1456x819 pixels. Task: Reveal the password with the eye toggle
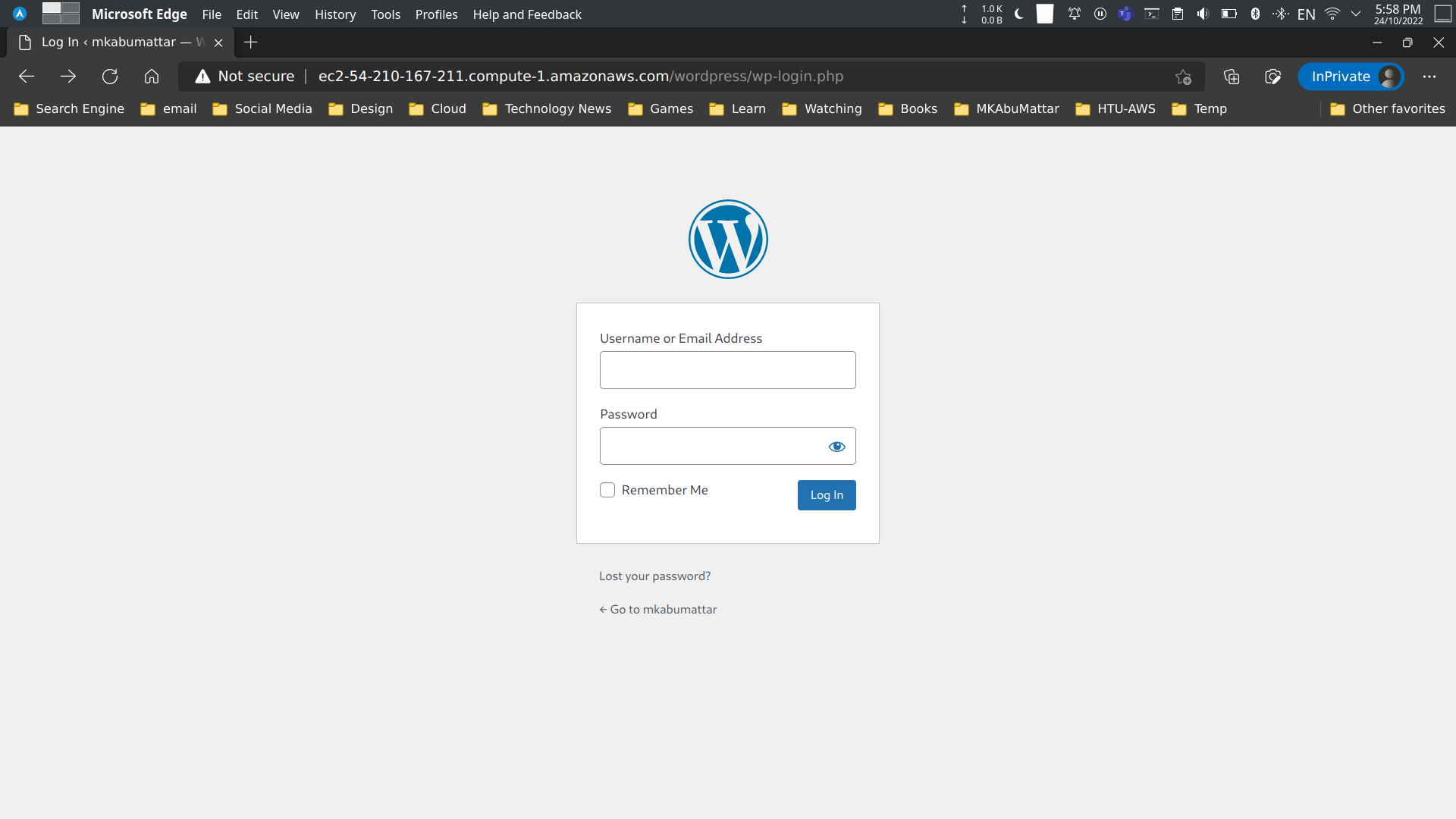point(836,446)
